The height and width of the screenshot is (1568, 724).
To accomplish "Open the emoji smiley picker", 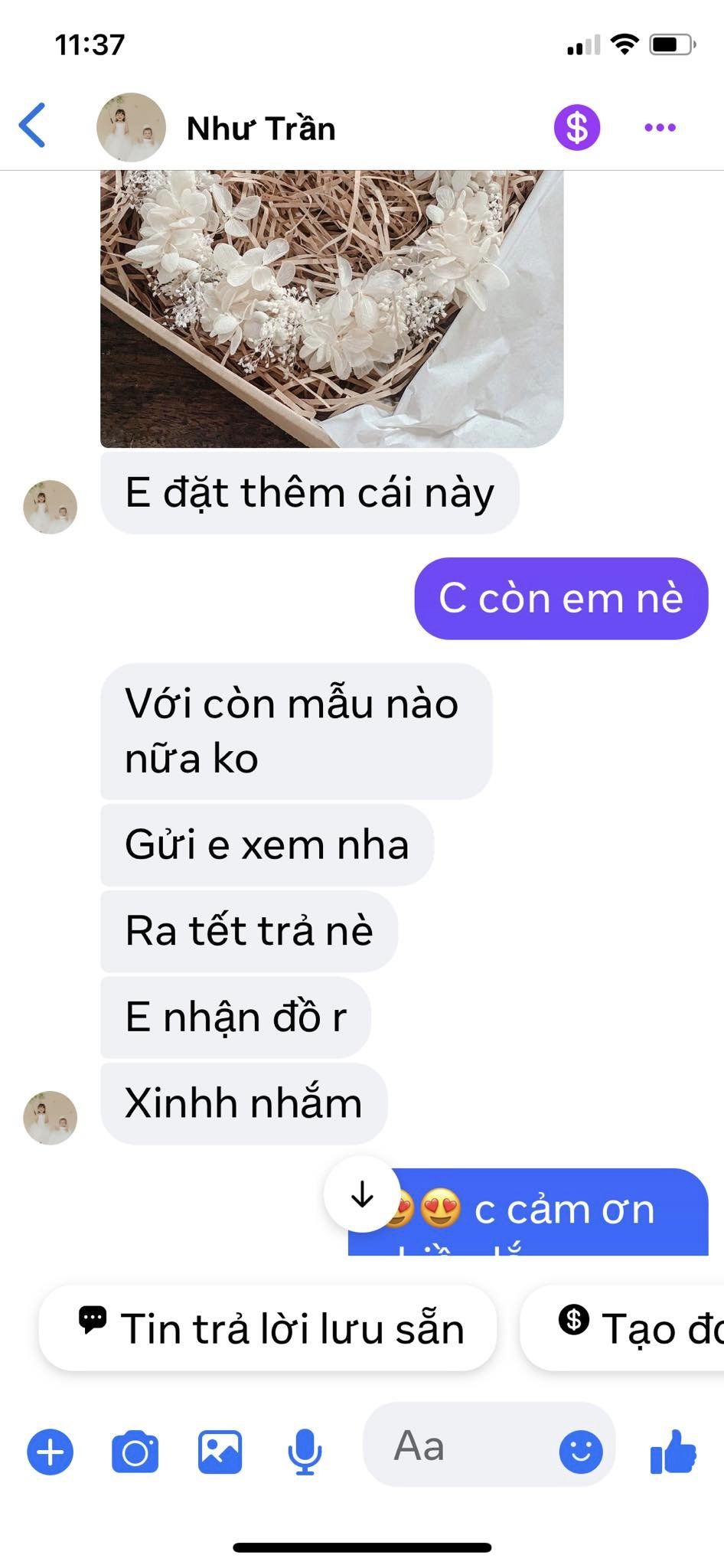I will (x=581, y=1452).
